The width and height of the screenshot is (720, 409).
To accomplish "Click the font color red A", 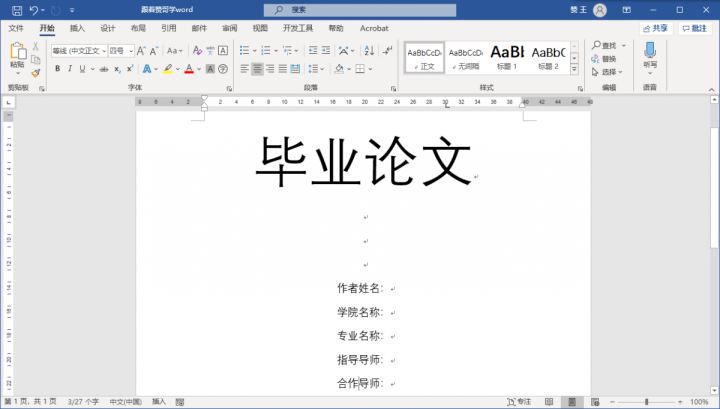I will (189, 69).
